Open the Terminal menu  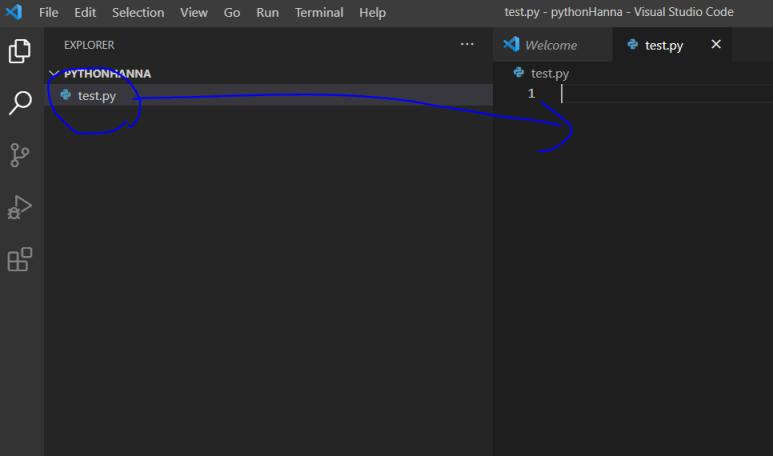(319, 12)
